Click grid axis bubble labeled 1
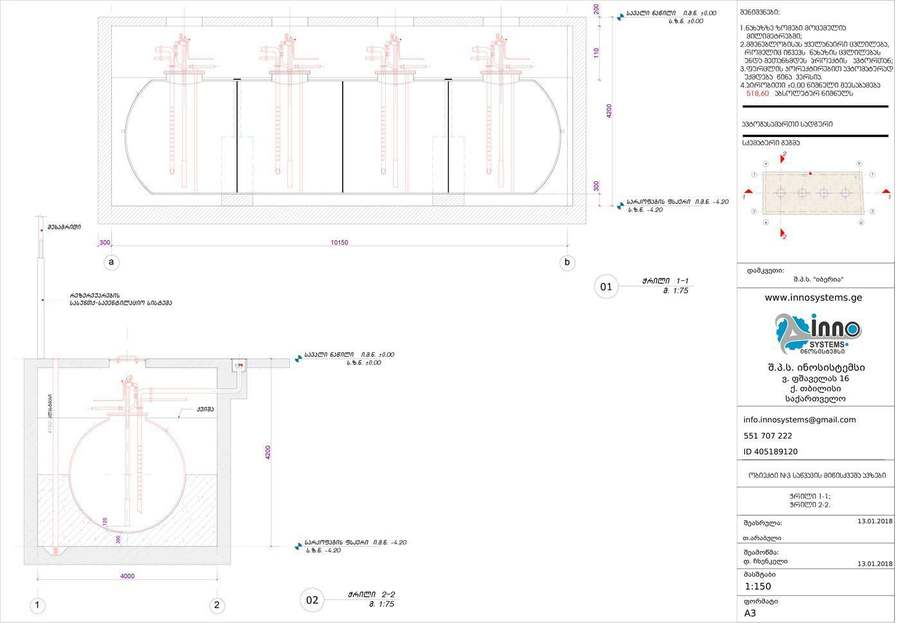 pos(37,605)
